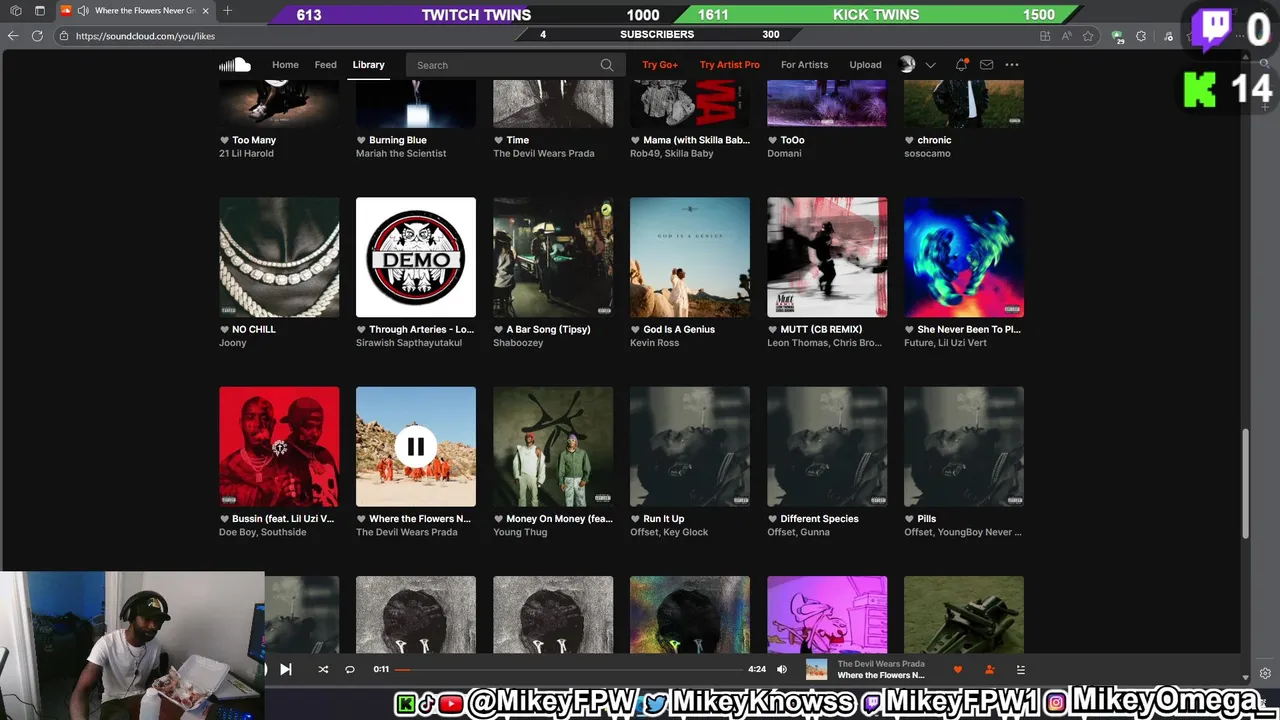Toggle heart next to NO CHILL
The height and width of the screenshot is (720, 1280).
tap(225, 329)
